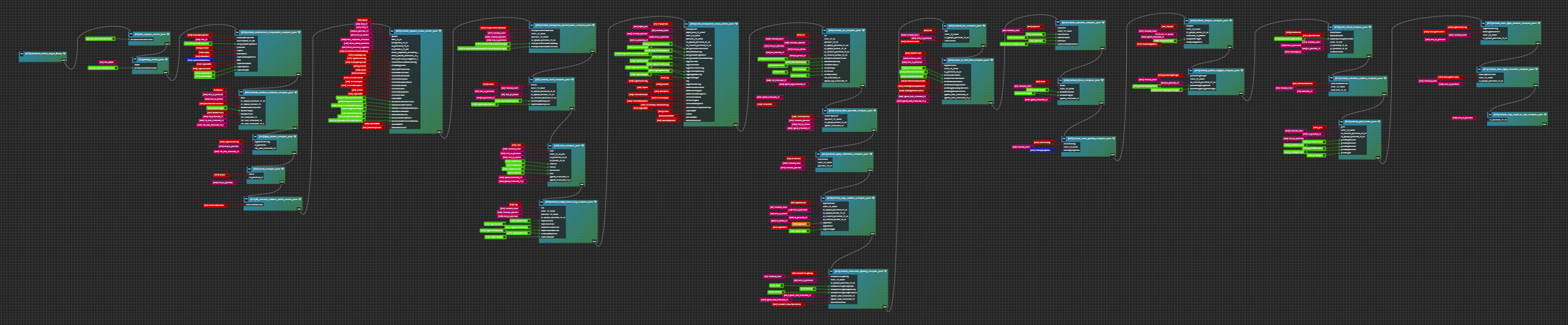Click header icon of render_target_library node

coord(21,53)
